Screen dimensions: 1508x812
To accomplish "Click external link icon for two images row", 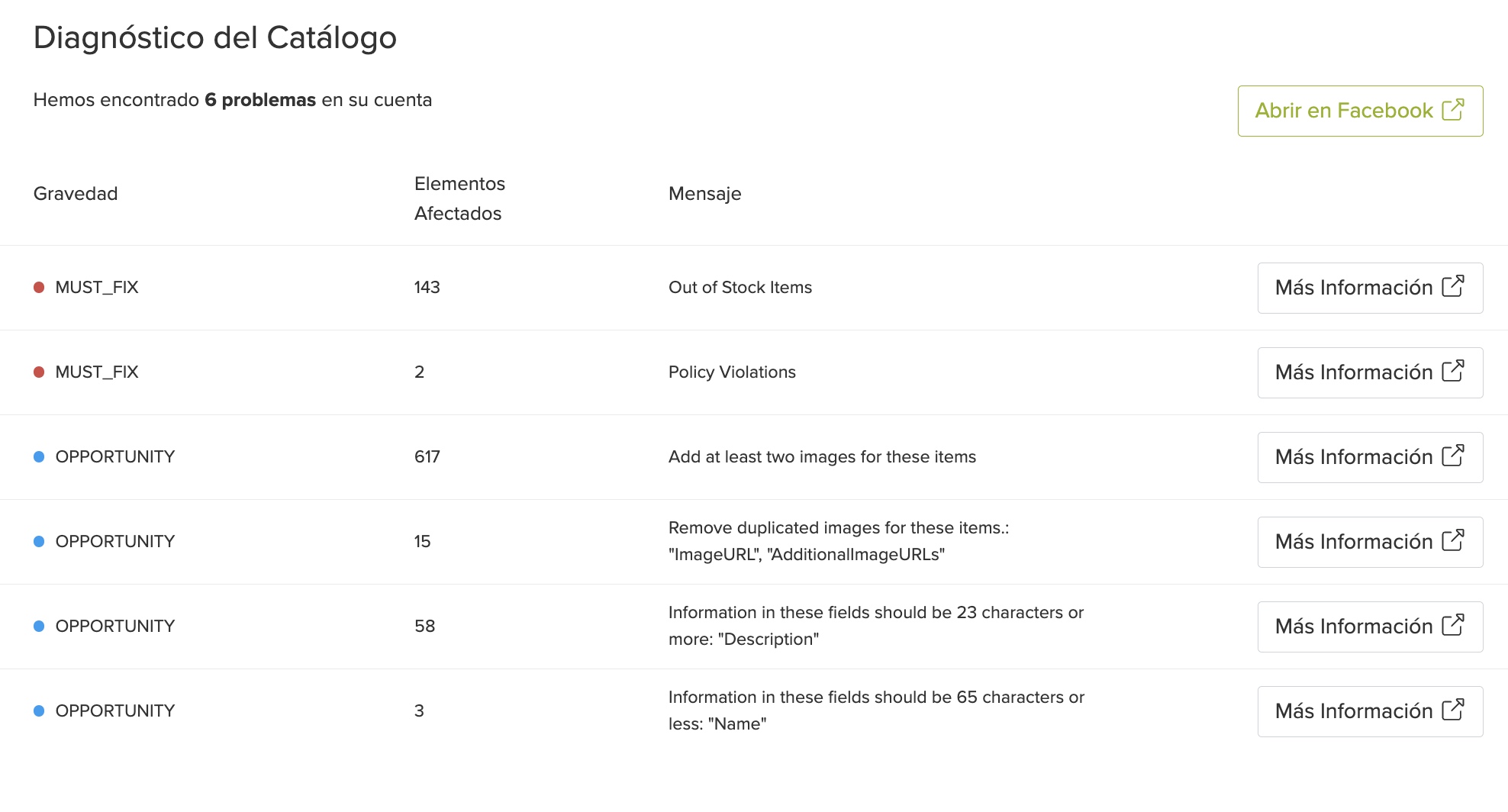I will click(x=1453, y=456).
